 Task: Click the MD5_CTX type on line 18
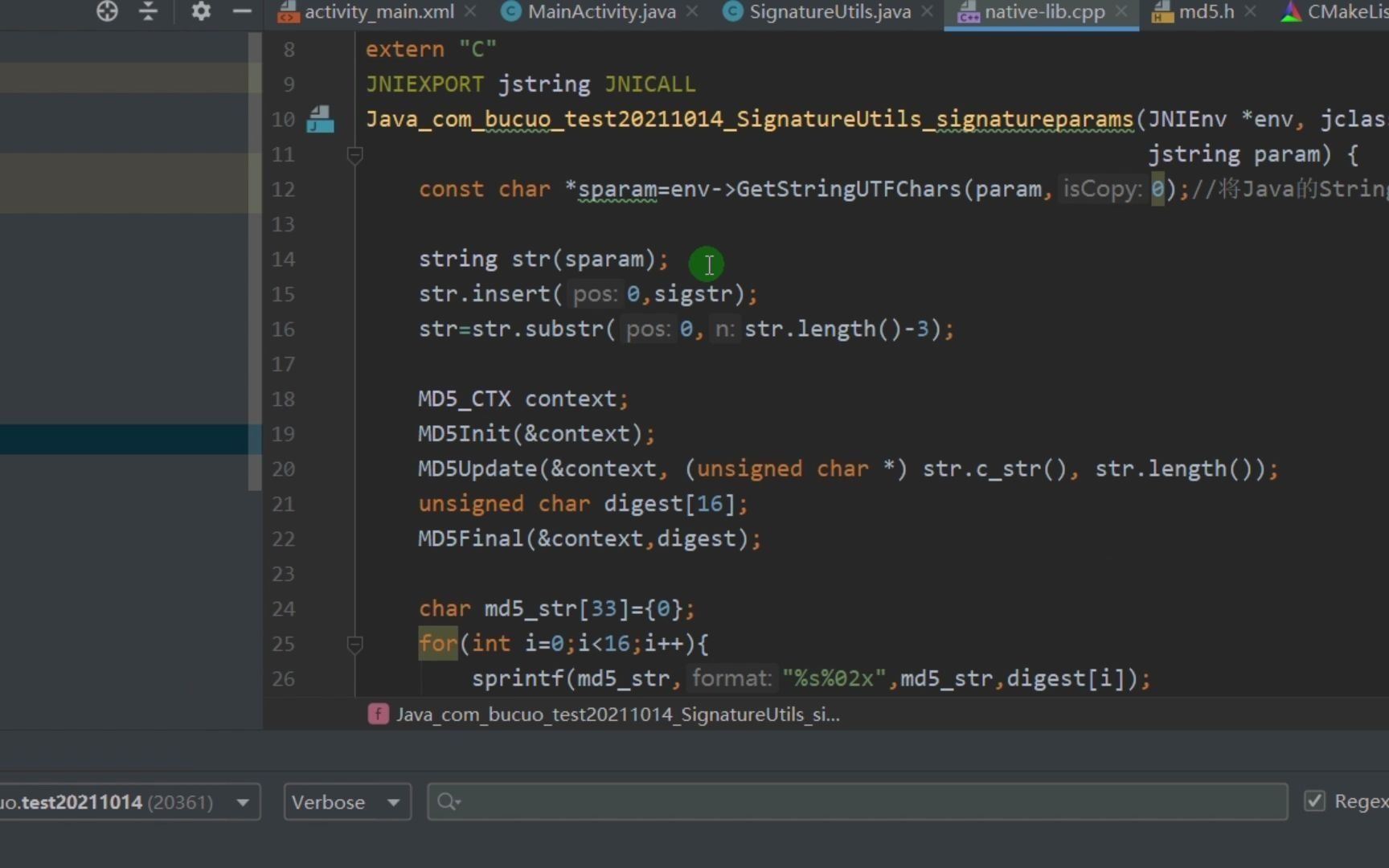pyautogui.click(x=465, y=399)
